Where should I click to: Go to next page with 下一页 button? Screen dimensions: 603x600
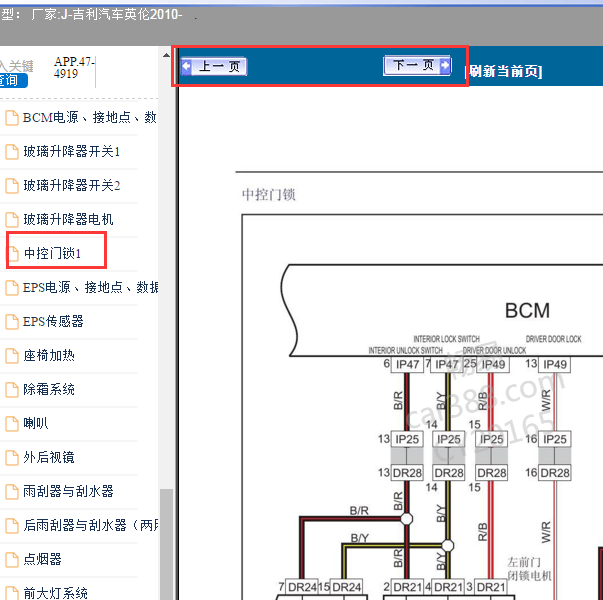(417, 65)
